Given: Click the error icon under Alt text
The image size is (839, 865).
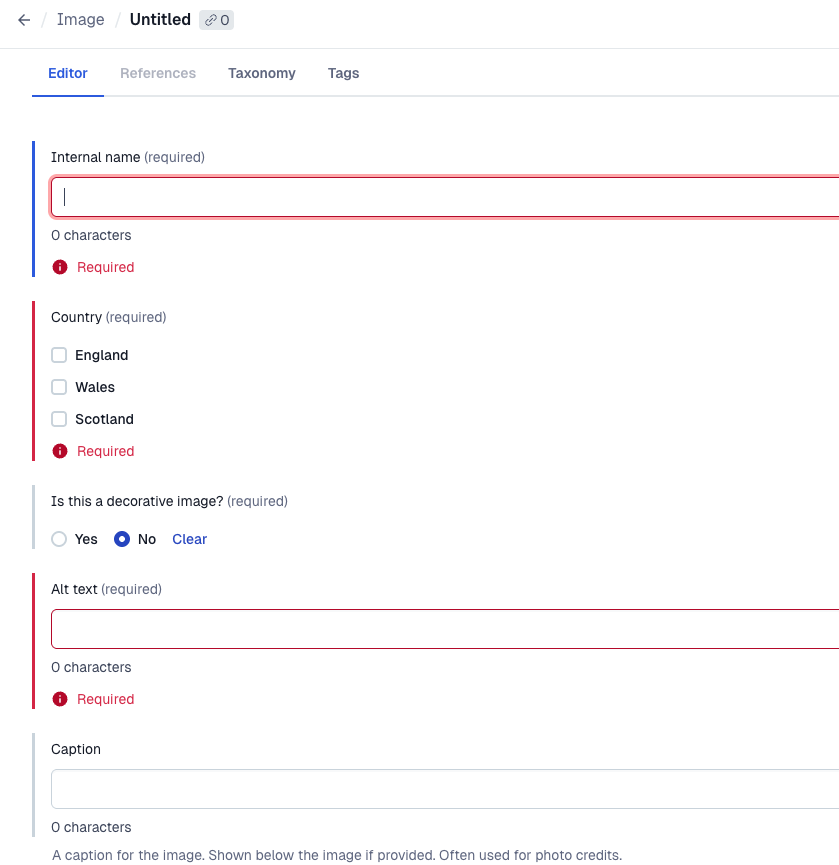Looking at the screenshot, I should pos(60,699).
